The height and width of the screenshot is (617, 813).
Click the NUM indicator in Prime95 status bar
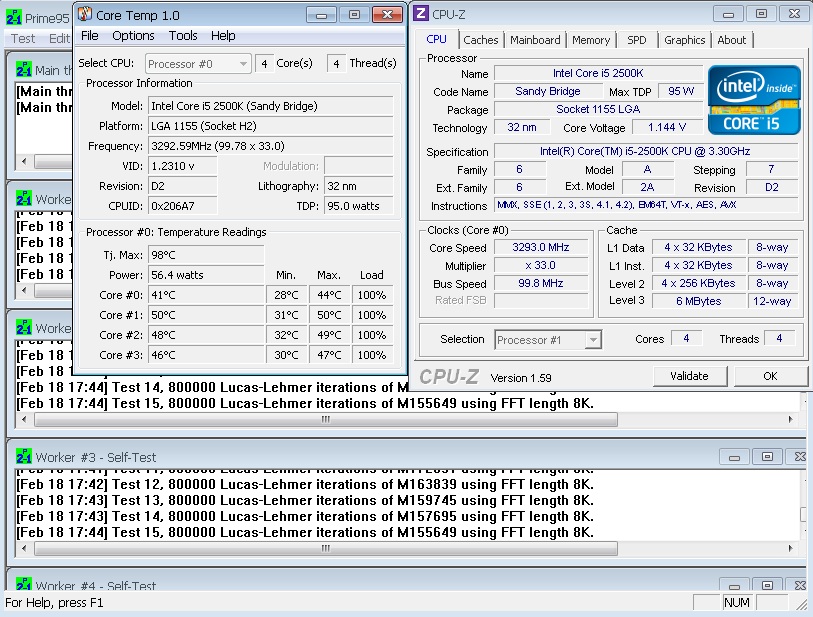tap(736, 602)
